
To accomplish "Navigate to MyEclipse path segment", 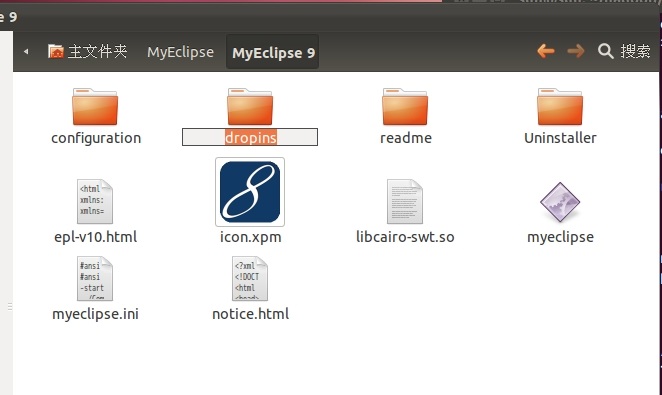I will [180, 52].
